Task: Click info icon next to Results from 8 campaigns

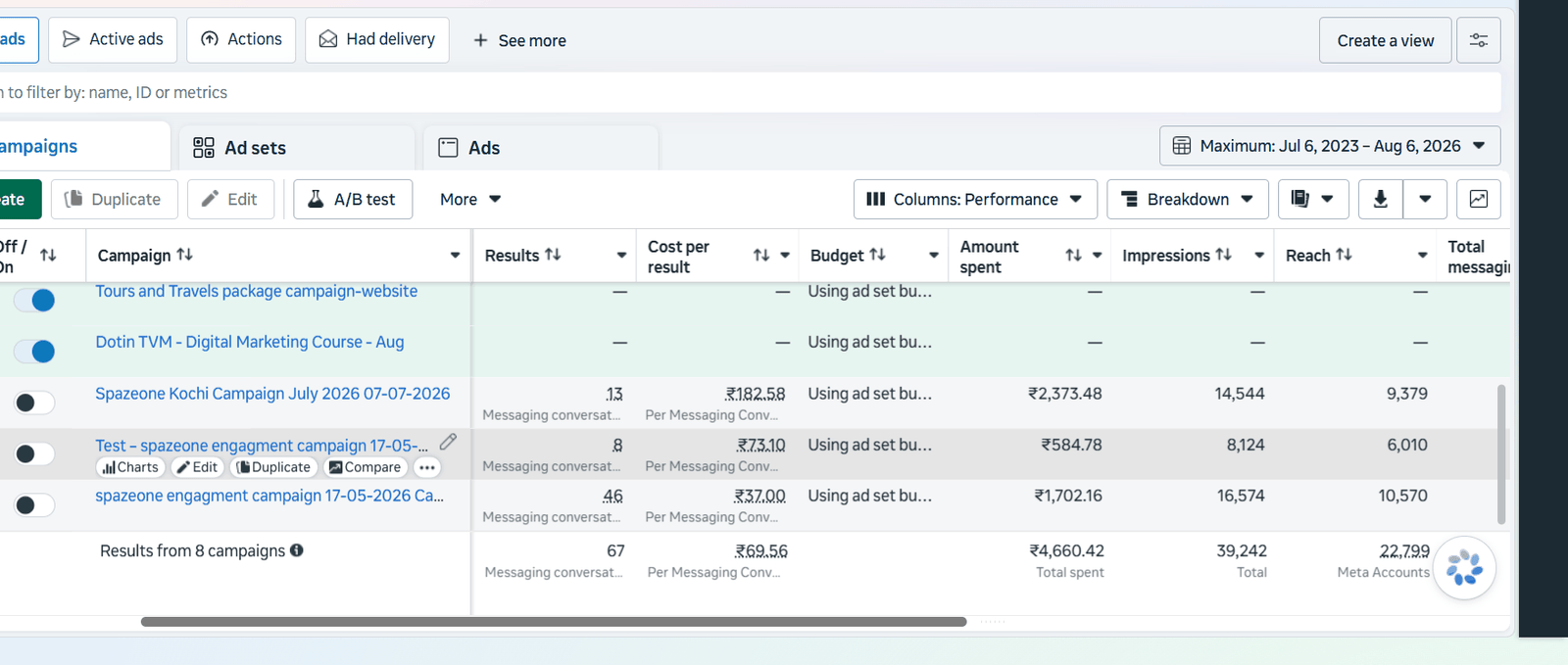Action: 296,550
